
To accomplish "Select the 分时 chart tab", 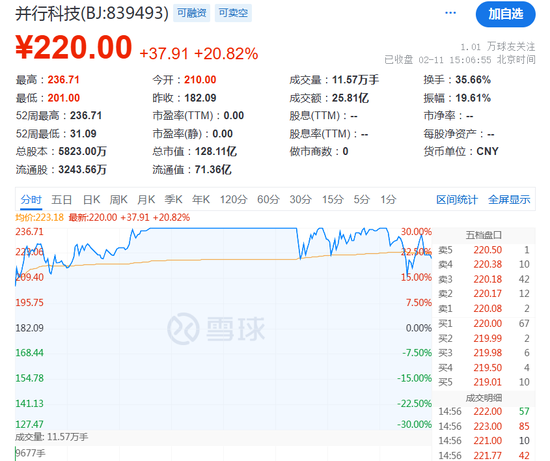I will tap(31, 200).
